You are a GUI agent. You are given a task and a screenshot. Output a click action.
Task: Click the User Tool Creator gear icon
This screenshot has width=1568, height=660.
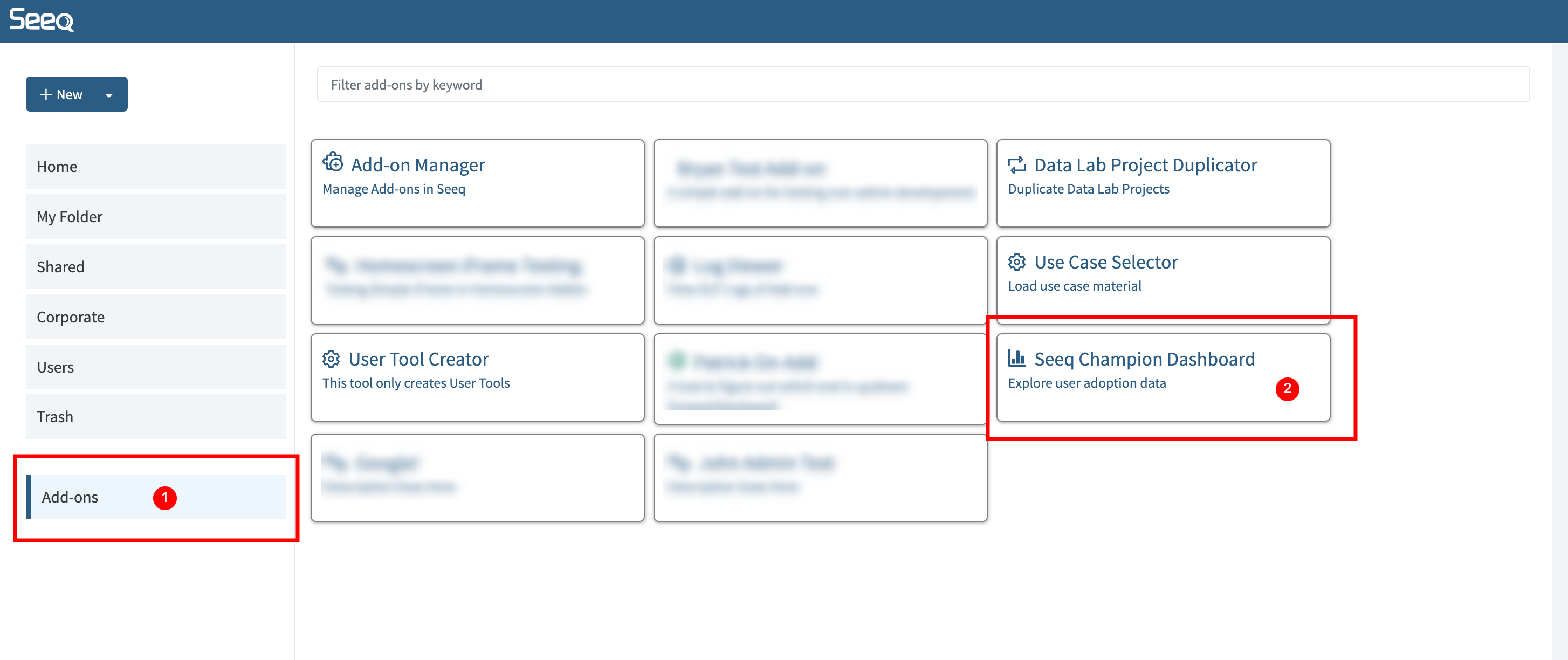coord(331,359)
